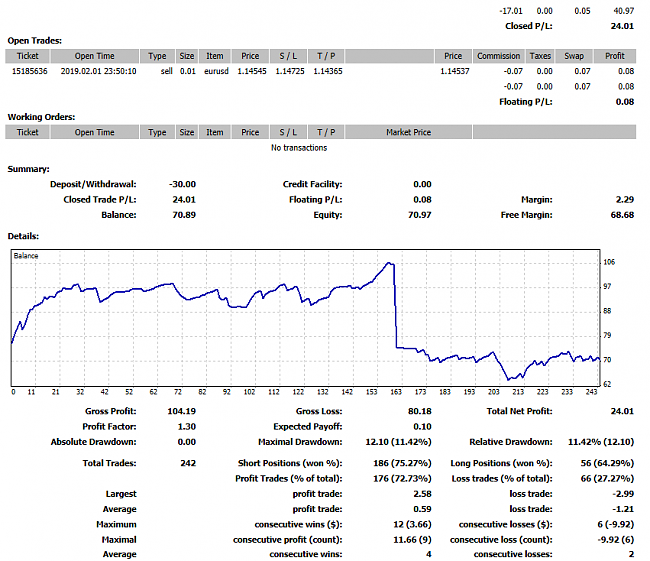Click the consecutive losses value 6 (-9.92)
The image size is (650, 561).
coord(616,525)
